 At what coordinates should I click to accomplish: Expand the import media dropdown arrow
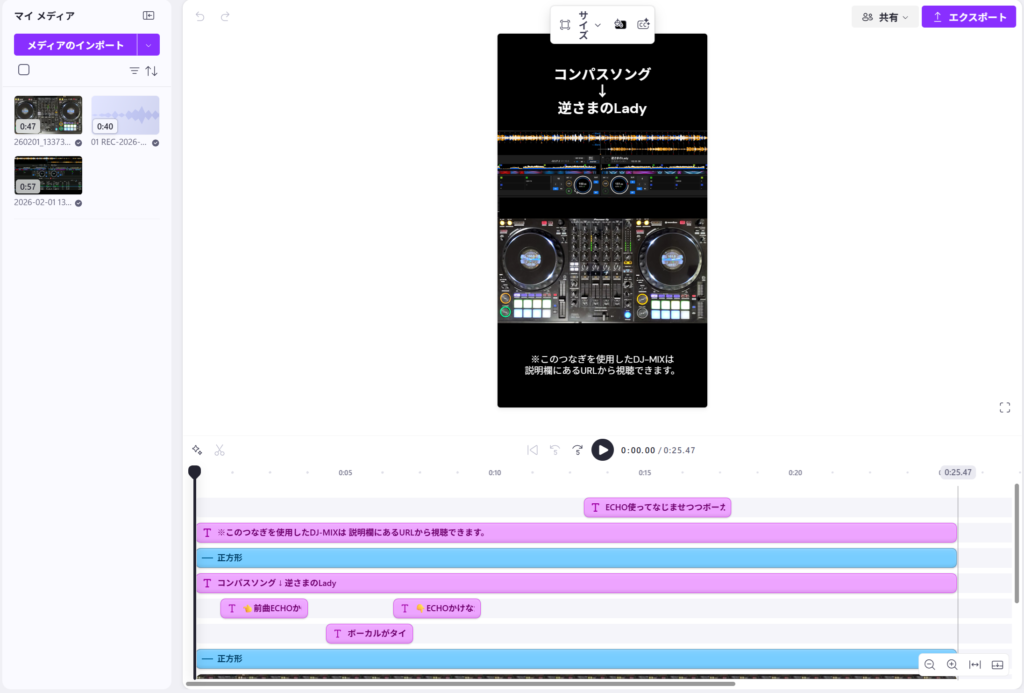pyautogui.click(x=148, y=45)
